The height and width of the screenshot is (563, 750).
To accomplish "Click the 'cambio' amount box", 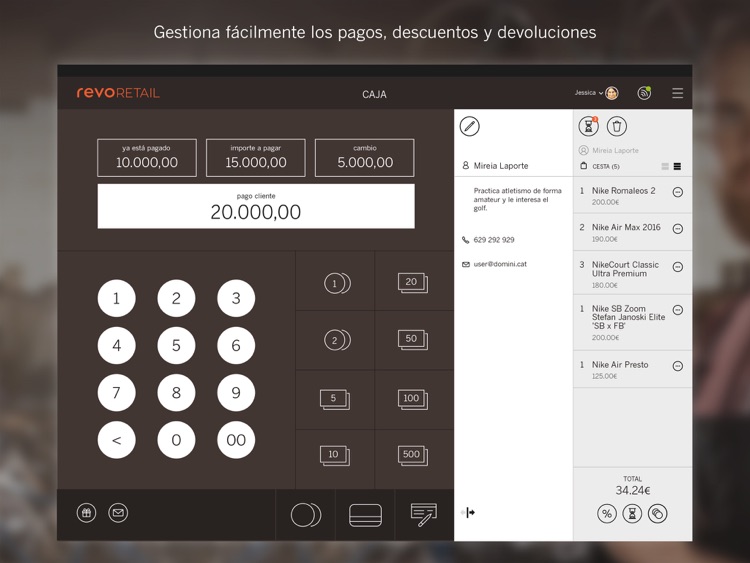I will [364, 158].
